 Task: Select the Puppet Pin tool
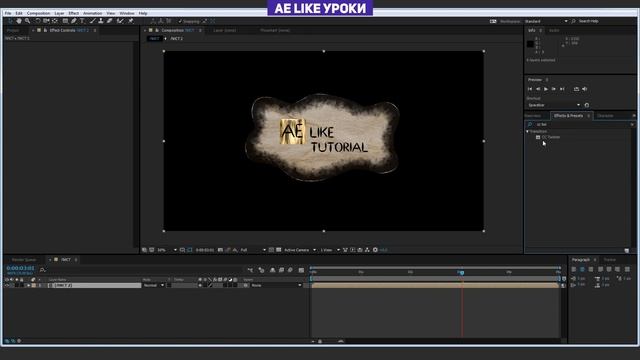coord(131,21)
